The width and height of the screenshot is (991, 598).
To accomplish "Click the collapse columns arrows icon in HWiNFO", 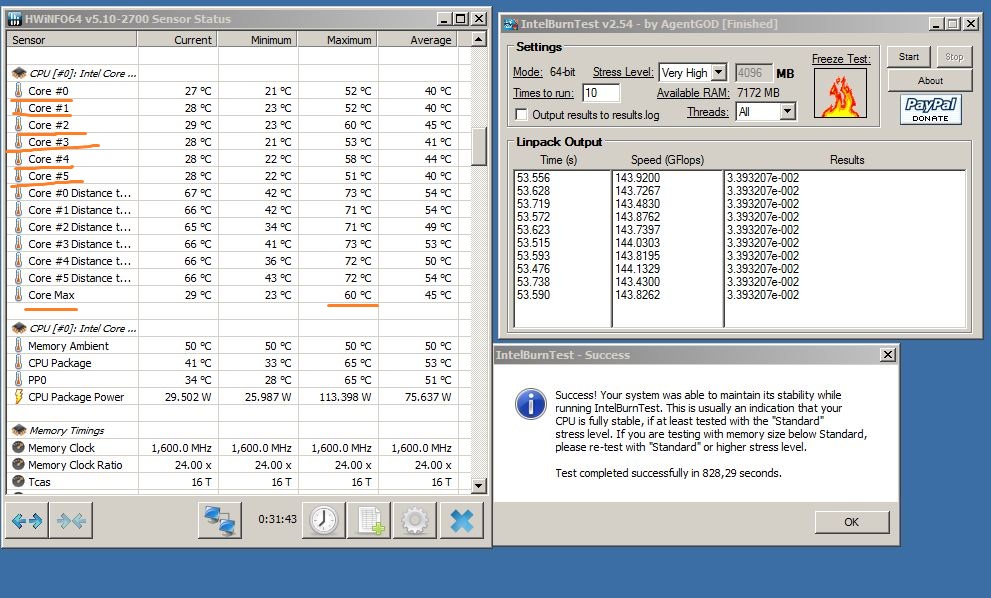I will 71,520.
